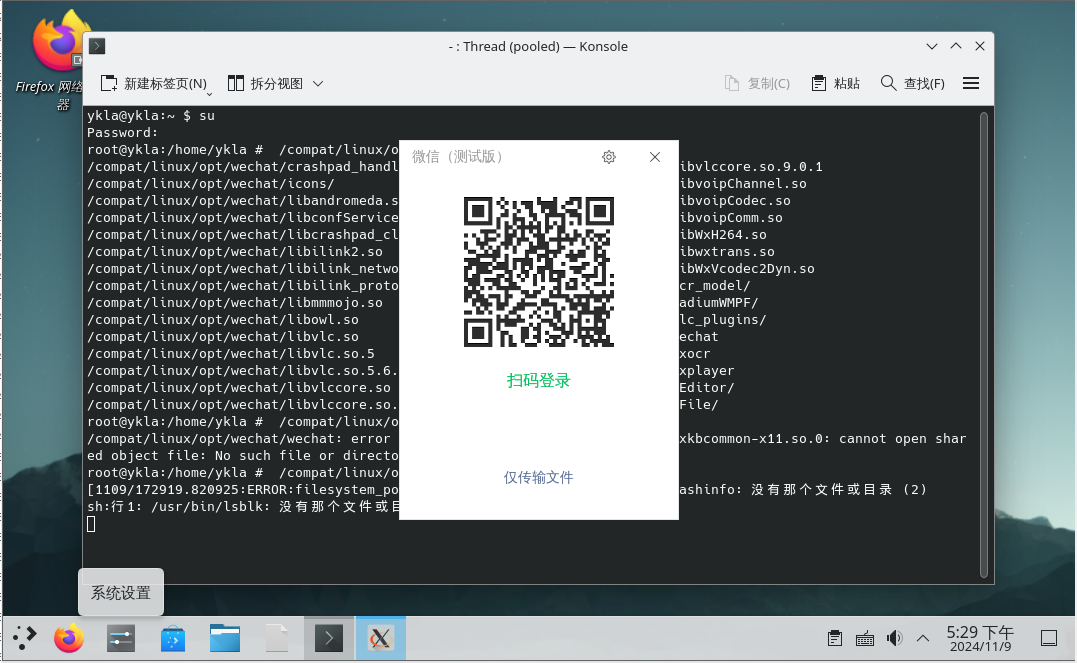Click the 微信（测试版）dialog title
Image resolution: width=1077 pixels, height=663 pixels.
coord(457,157)
